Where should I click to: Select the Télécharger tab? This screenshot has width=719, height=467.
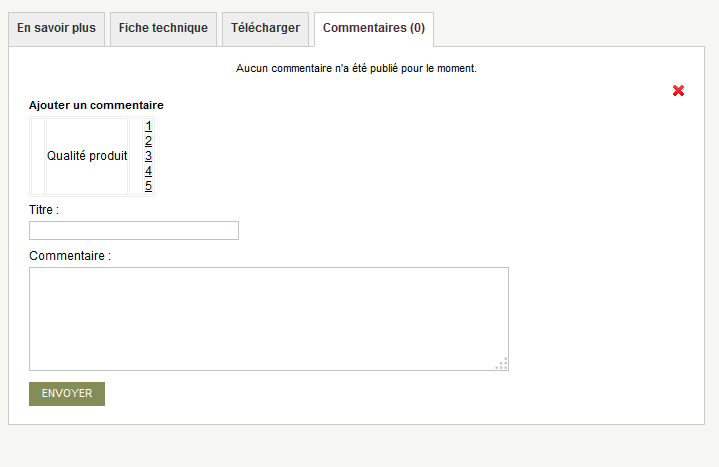point(265,28)
